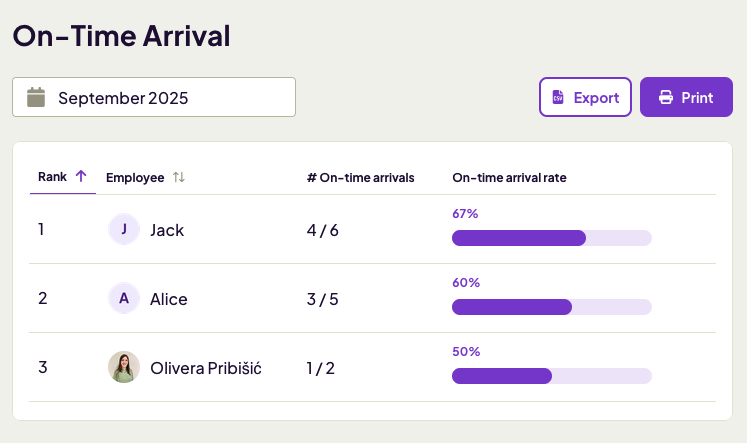The height and width of the screenshot is (443, 747).
Task: Click Olivera's 50% progress bar
Action: pos(551,376)
